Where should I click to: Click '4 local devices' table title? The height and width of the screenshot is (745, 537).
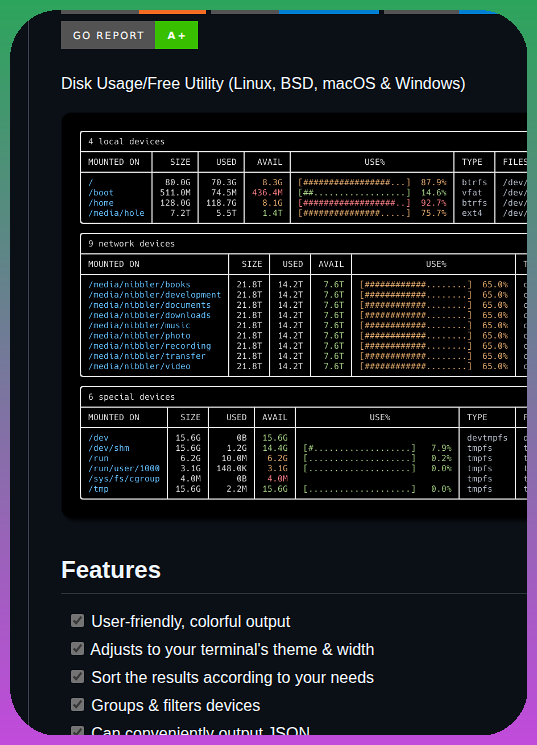pos(126,142)
